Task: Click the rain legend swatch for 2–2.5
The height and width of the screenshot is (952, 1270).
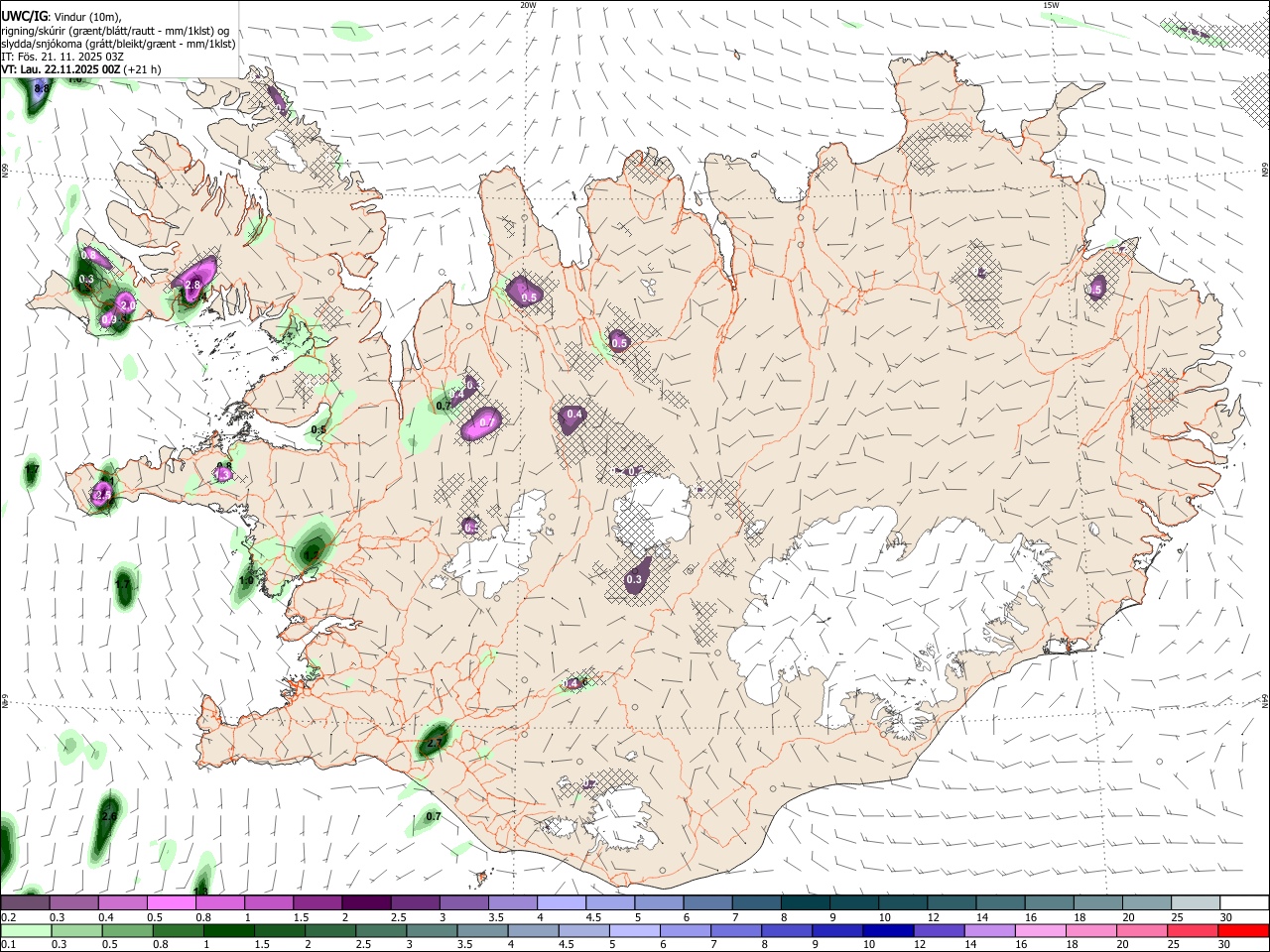Action: click(329, 930)
